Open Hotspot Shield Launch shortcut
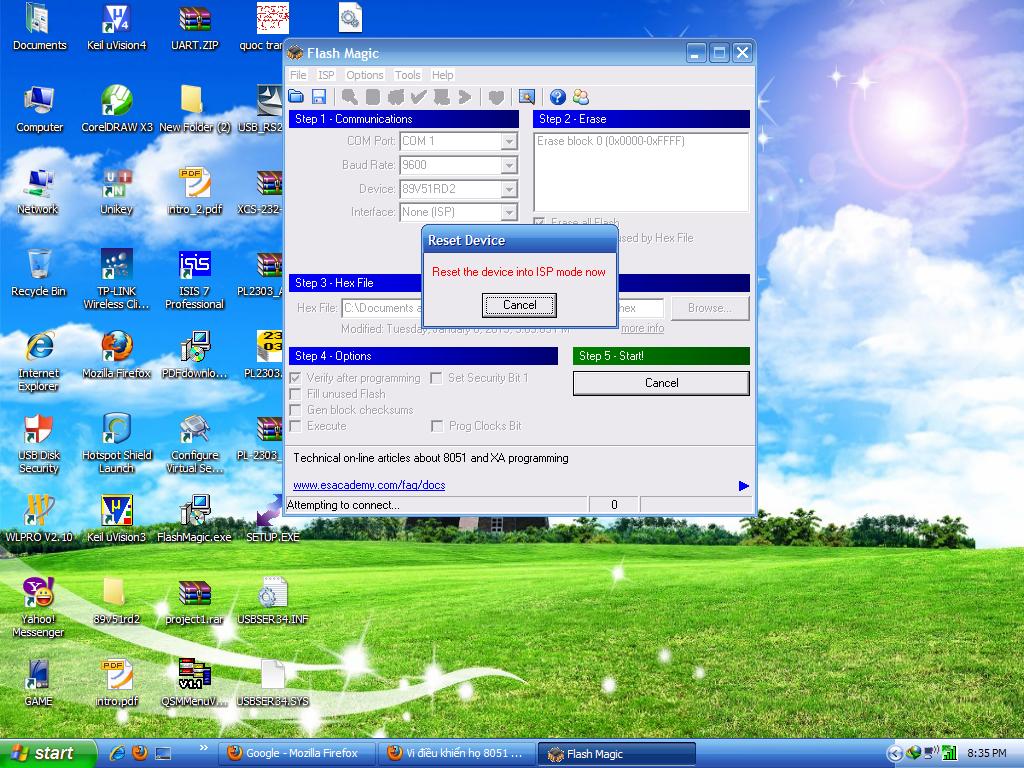The height and width of the screenshot is (768, 1024). pos(116,443)
